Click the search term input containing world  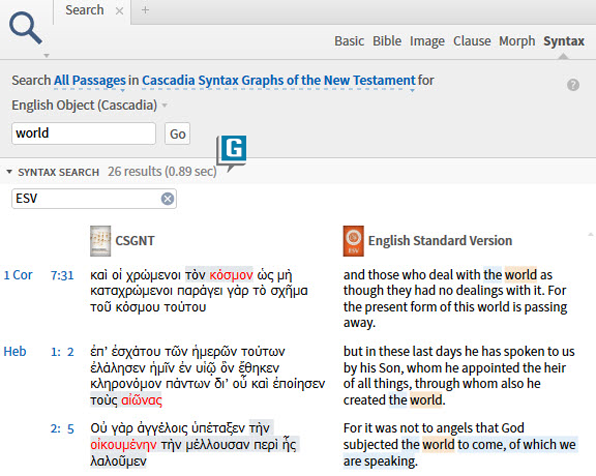(84, 133)
